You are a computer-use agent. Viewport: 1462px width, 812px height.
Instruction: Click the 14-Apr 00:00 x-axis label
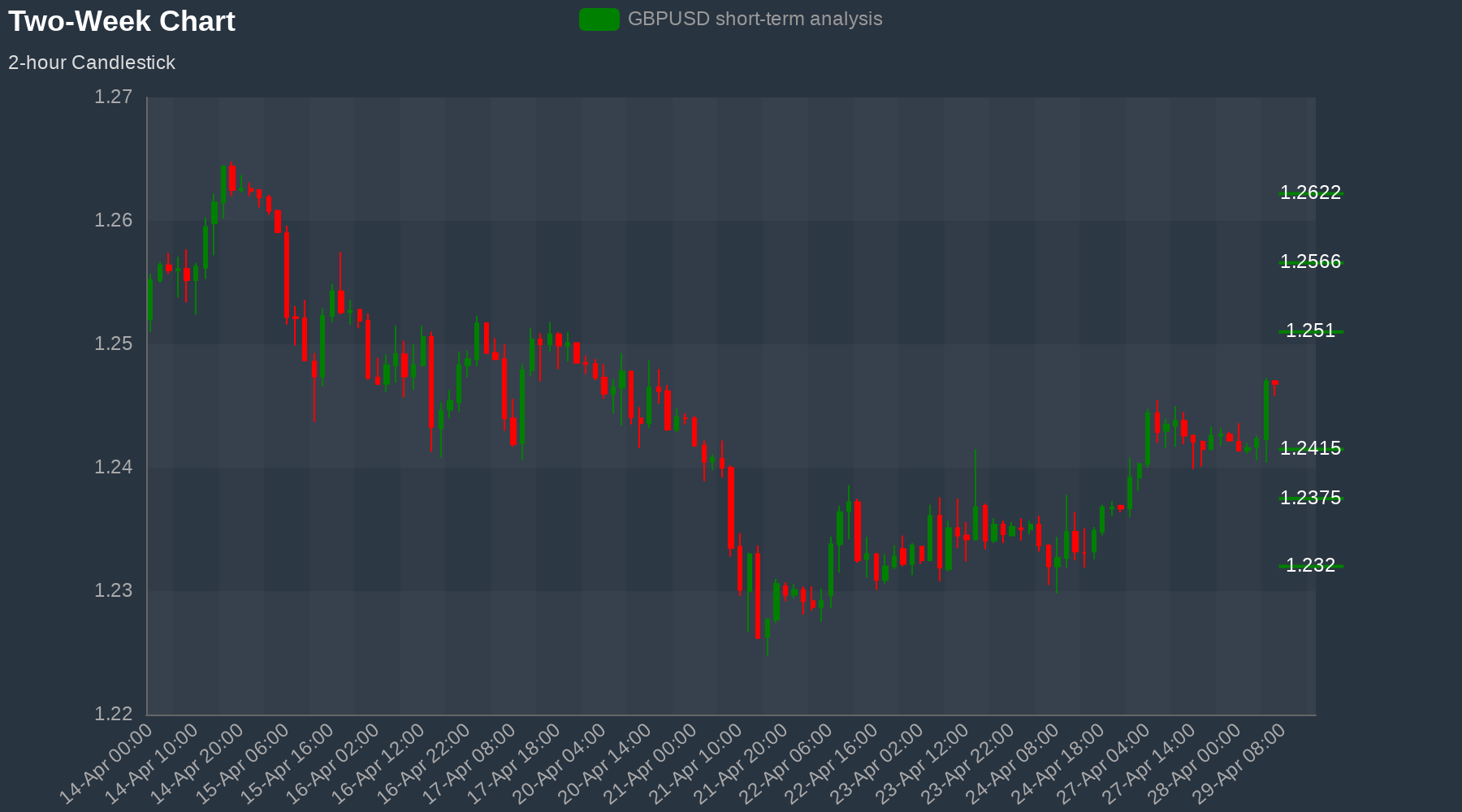click(107, 763)
